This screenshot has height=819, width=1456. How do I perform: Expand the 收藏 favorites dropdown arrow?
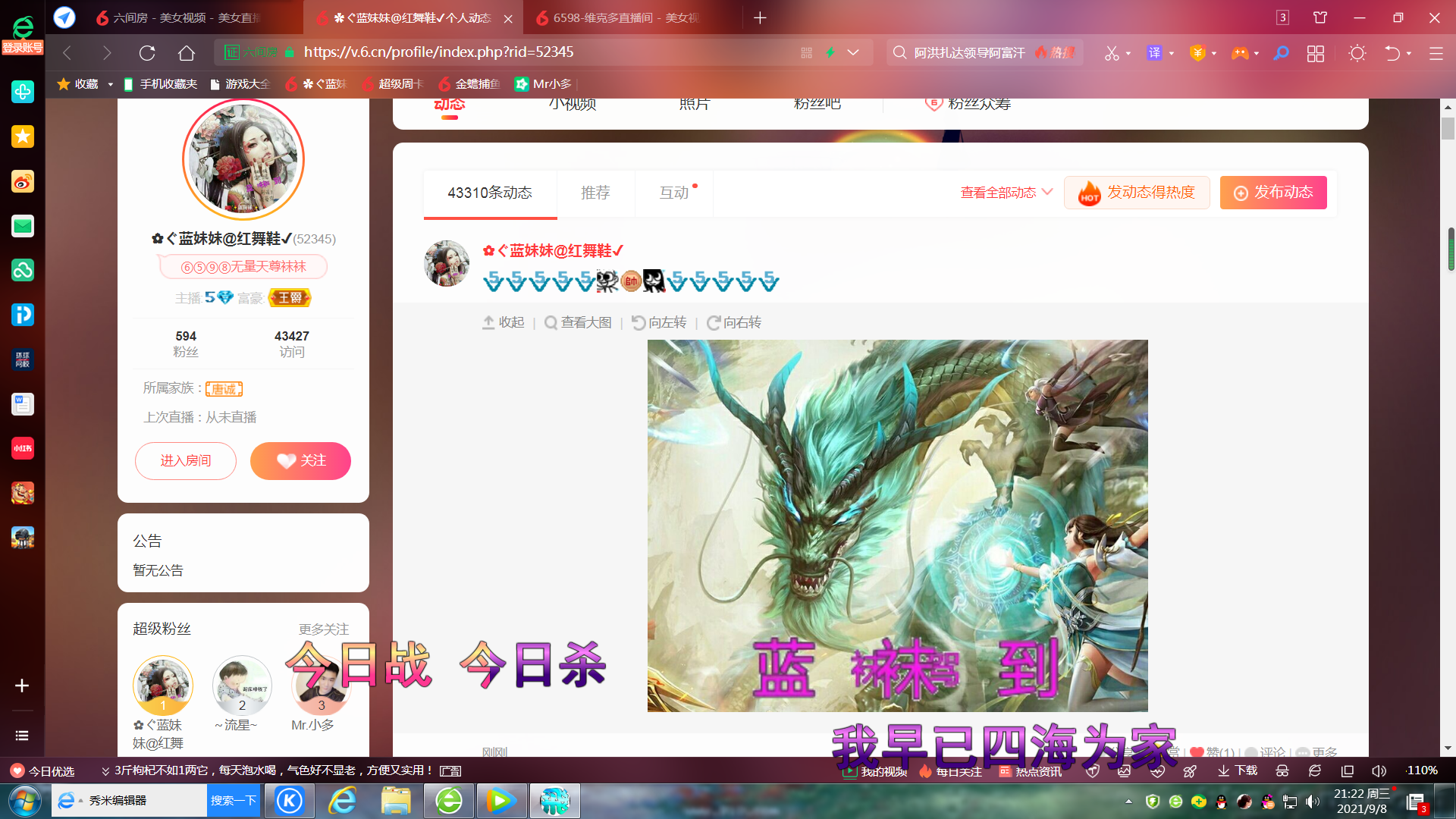tap(111, 84)
